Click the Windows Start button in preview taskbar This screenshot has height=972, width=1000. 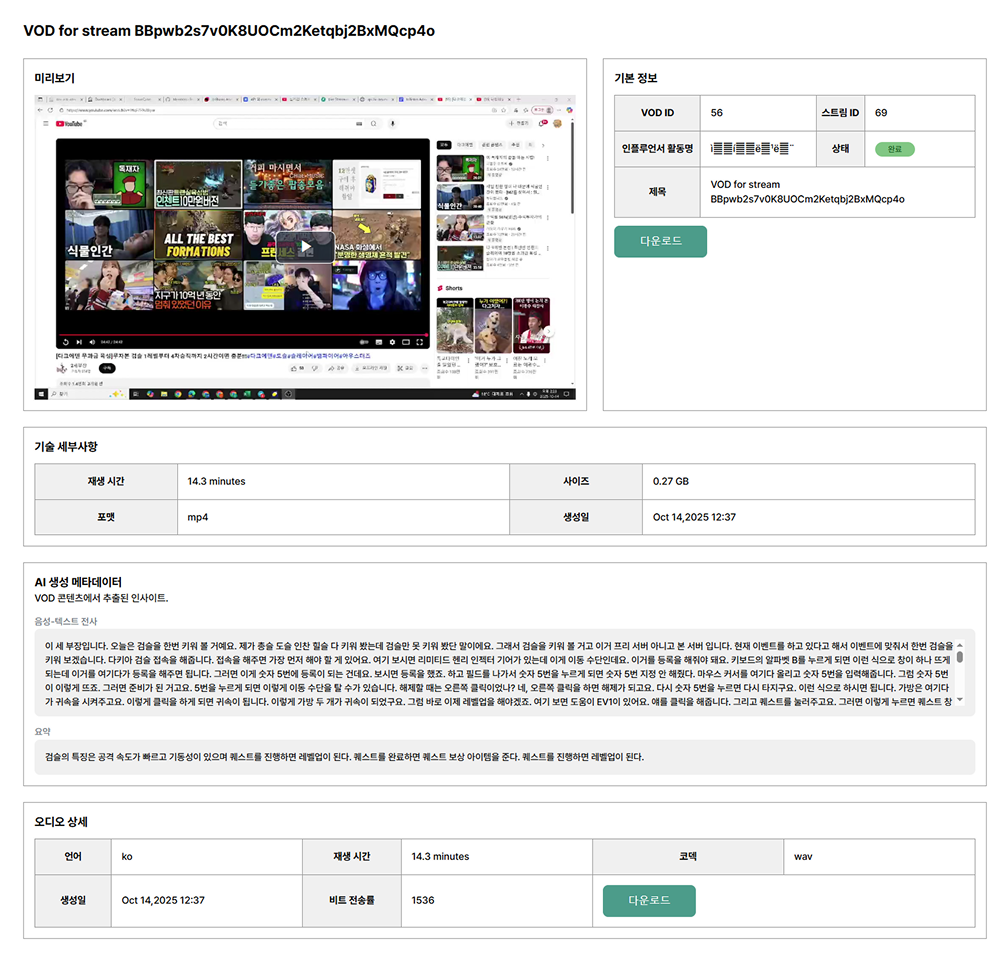click(x=42, y=394)
